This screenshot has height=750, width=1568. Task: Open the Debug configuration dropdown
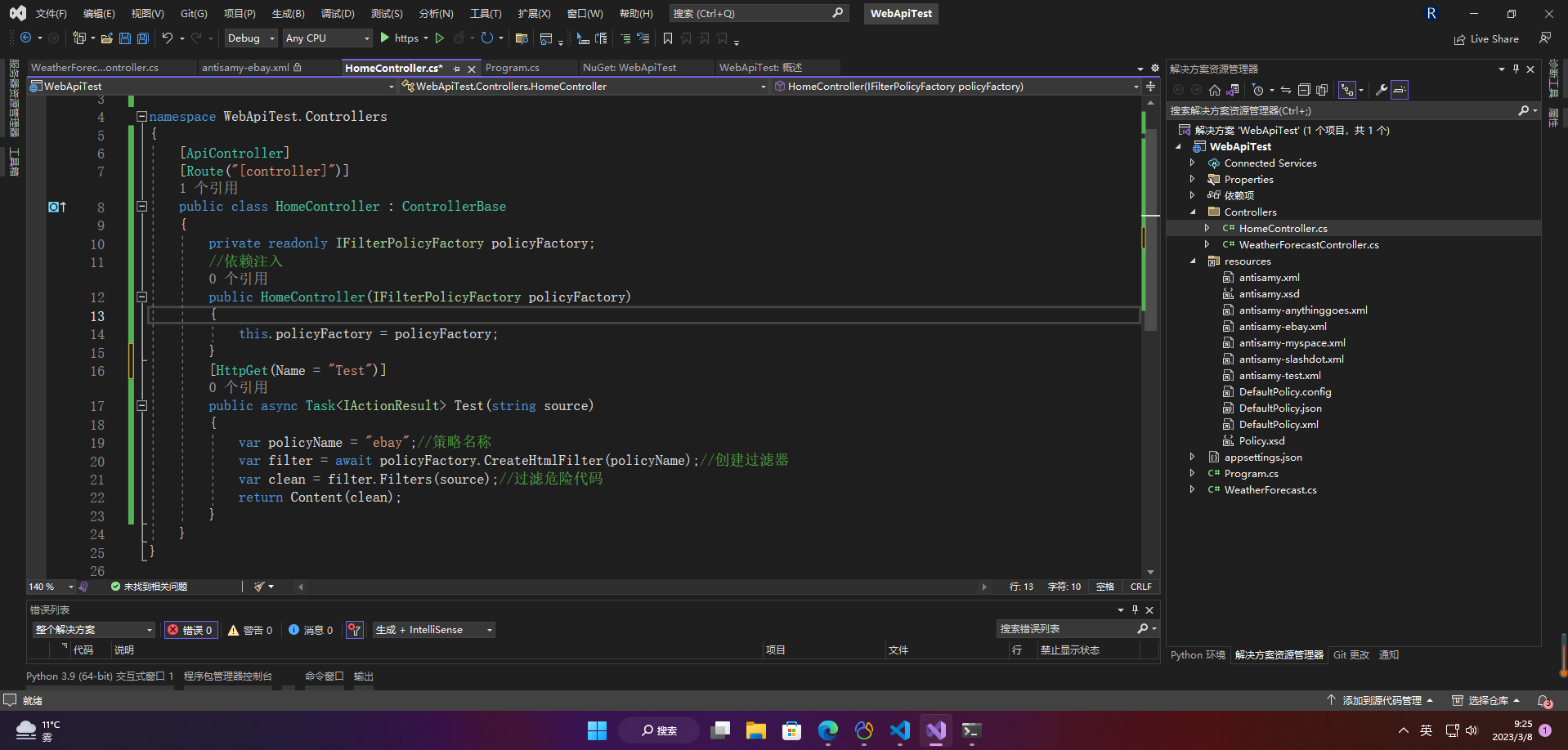[251, 38]
